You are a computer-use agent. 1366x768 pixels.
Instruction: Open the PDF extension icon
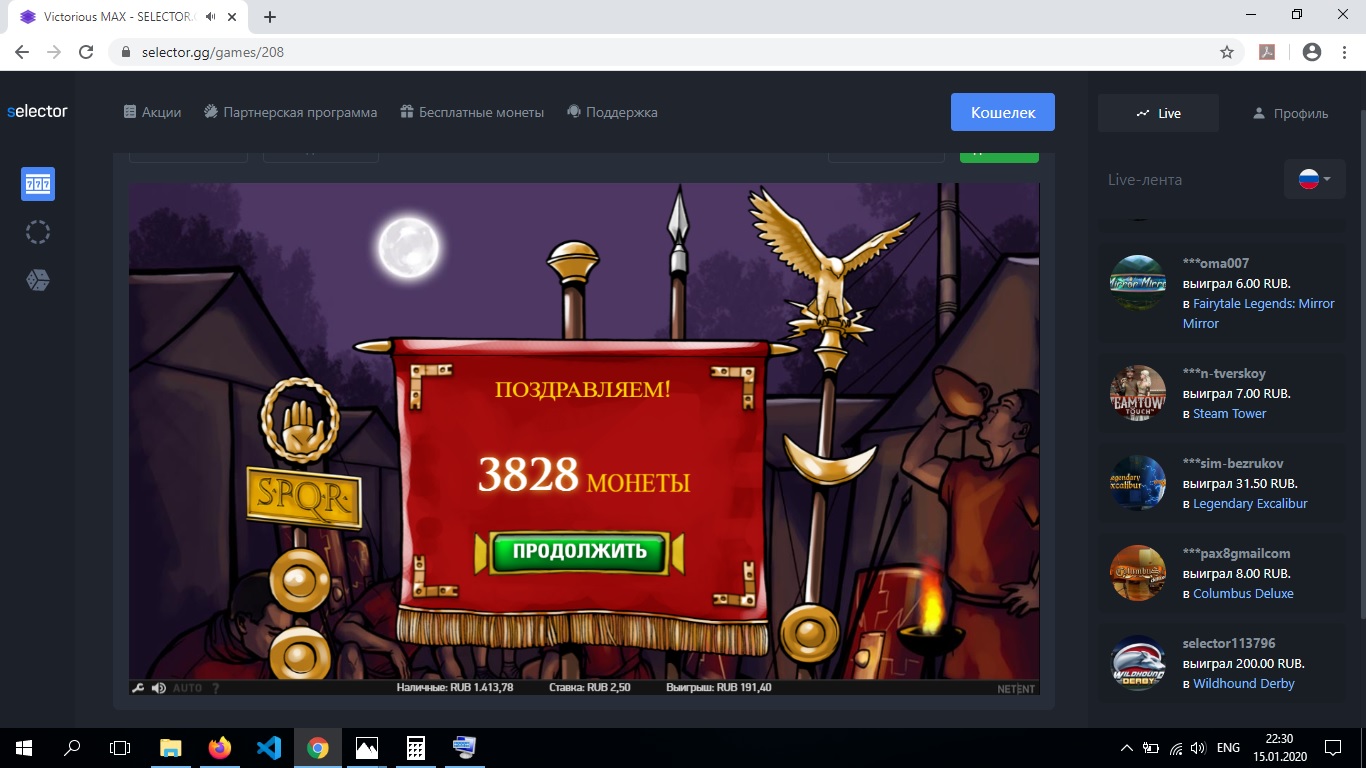1267,52
